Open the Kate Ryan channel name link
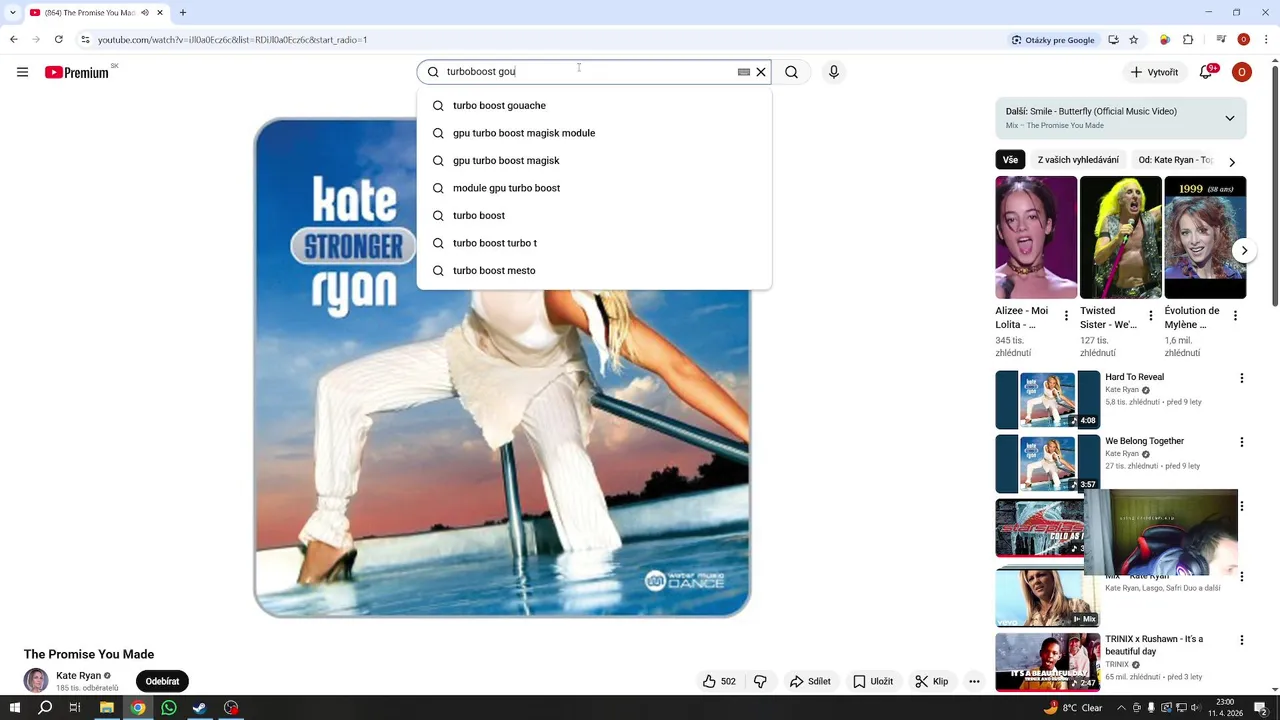 click(x=78, y=676)
